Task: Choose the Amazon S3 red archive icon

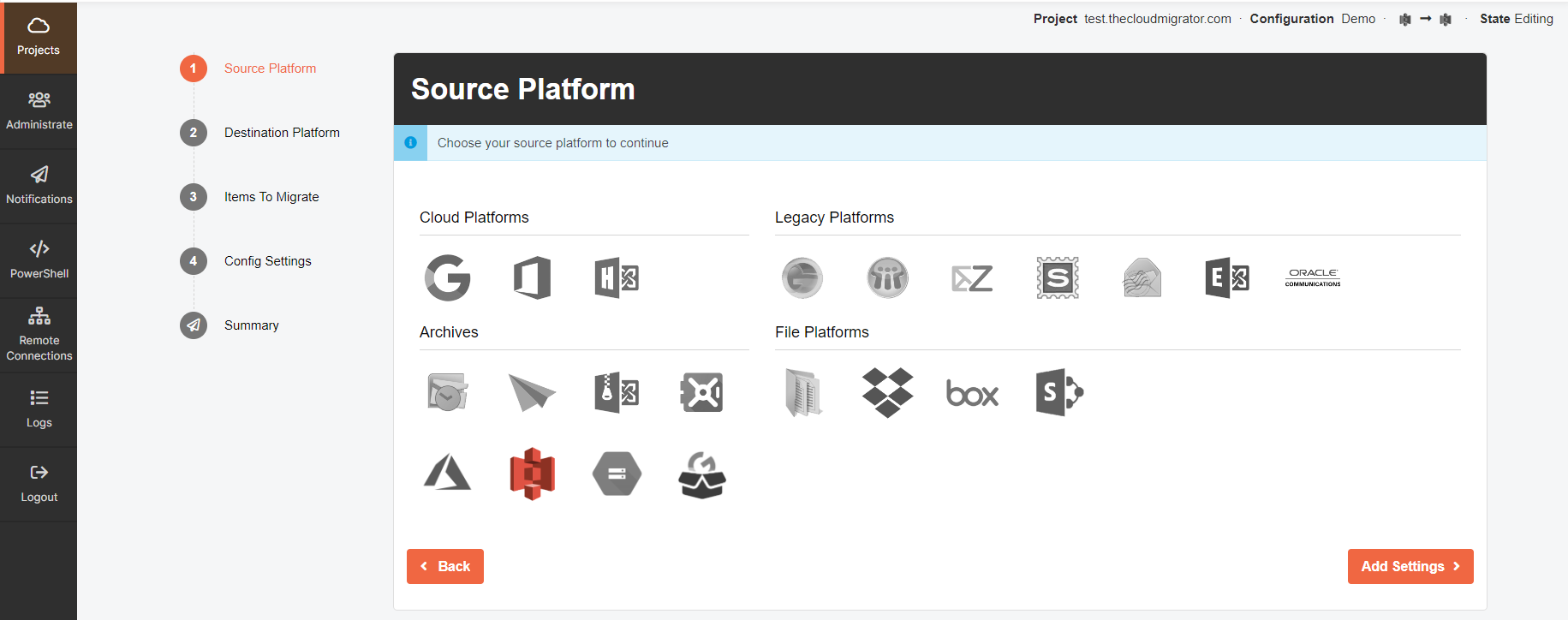Action: 532,474
